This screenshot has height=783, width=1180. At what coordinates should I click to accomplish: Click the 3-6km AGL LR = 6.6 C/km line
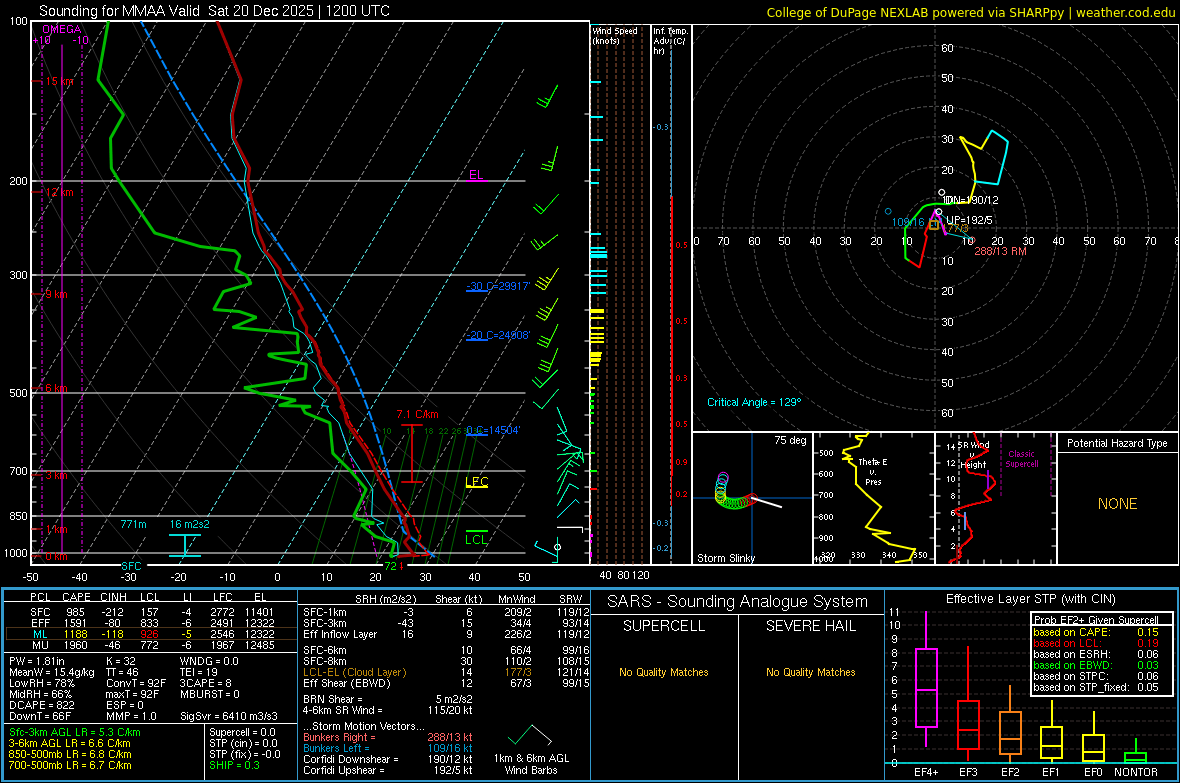tap(70, 743)
